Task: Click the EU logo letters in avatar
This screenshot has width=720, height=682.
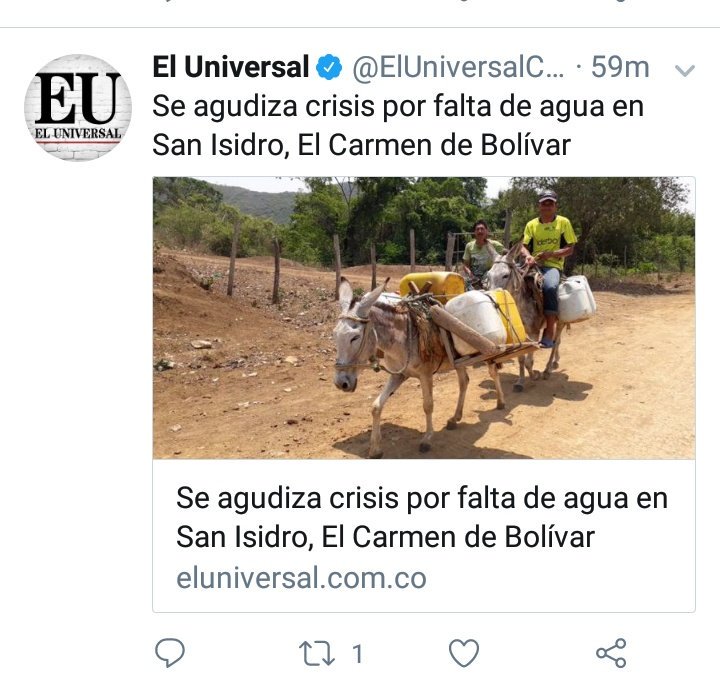Action: tap(78, 98)
